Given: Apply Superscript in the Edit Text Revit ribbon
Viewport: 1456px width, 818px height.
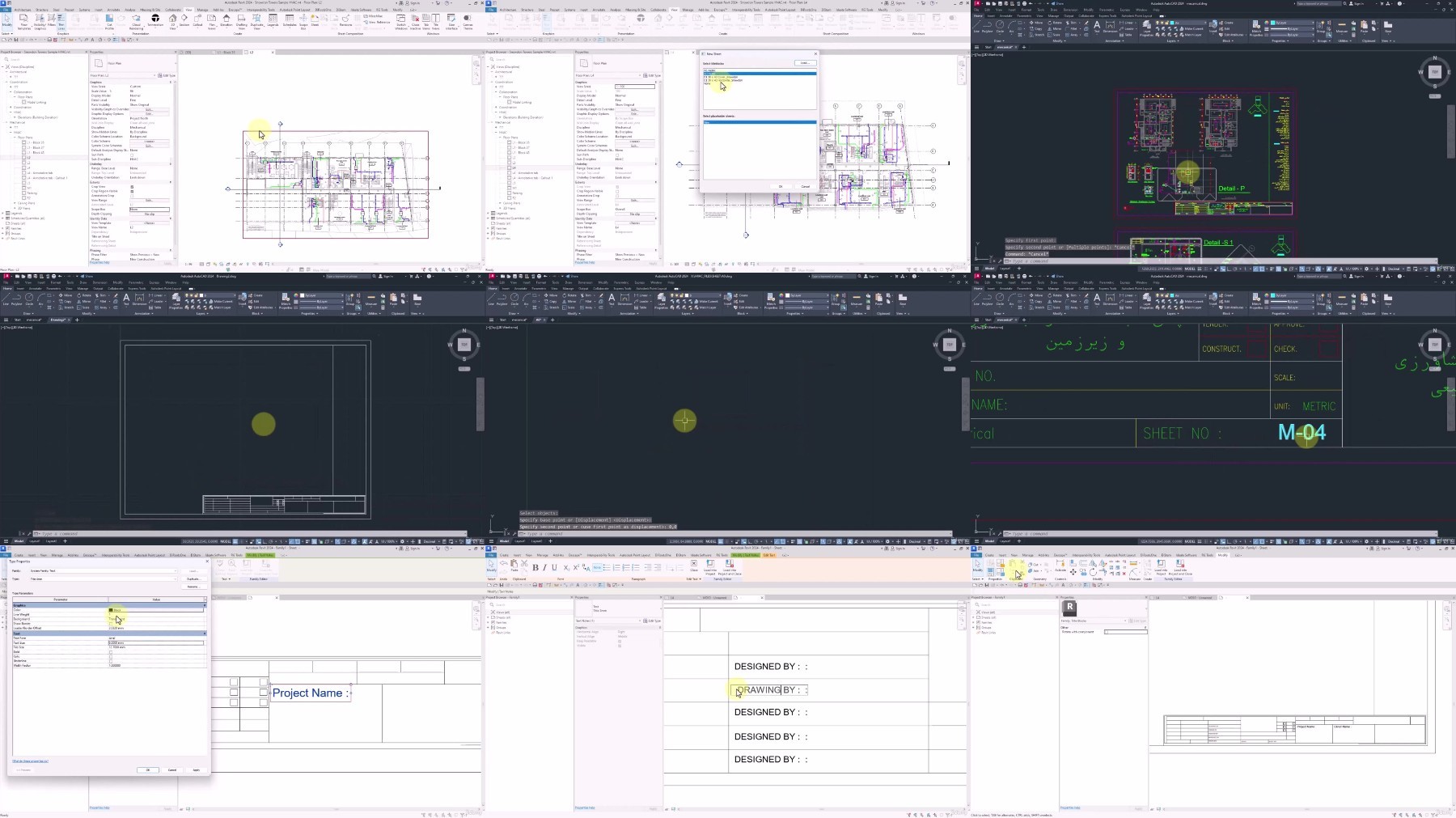Looking at the screenshot, I should [576, 567].
